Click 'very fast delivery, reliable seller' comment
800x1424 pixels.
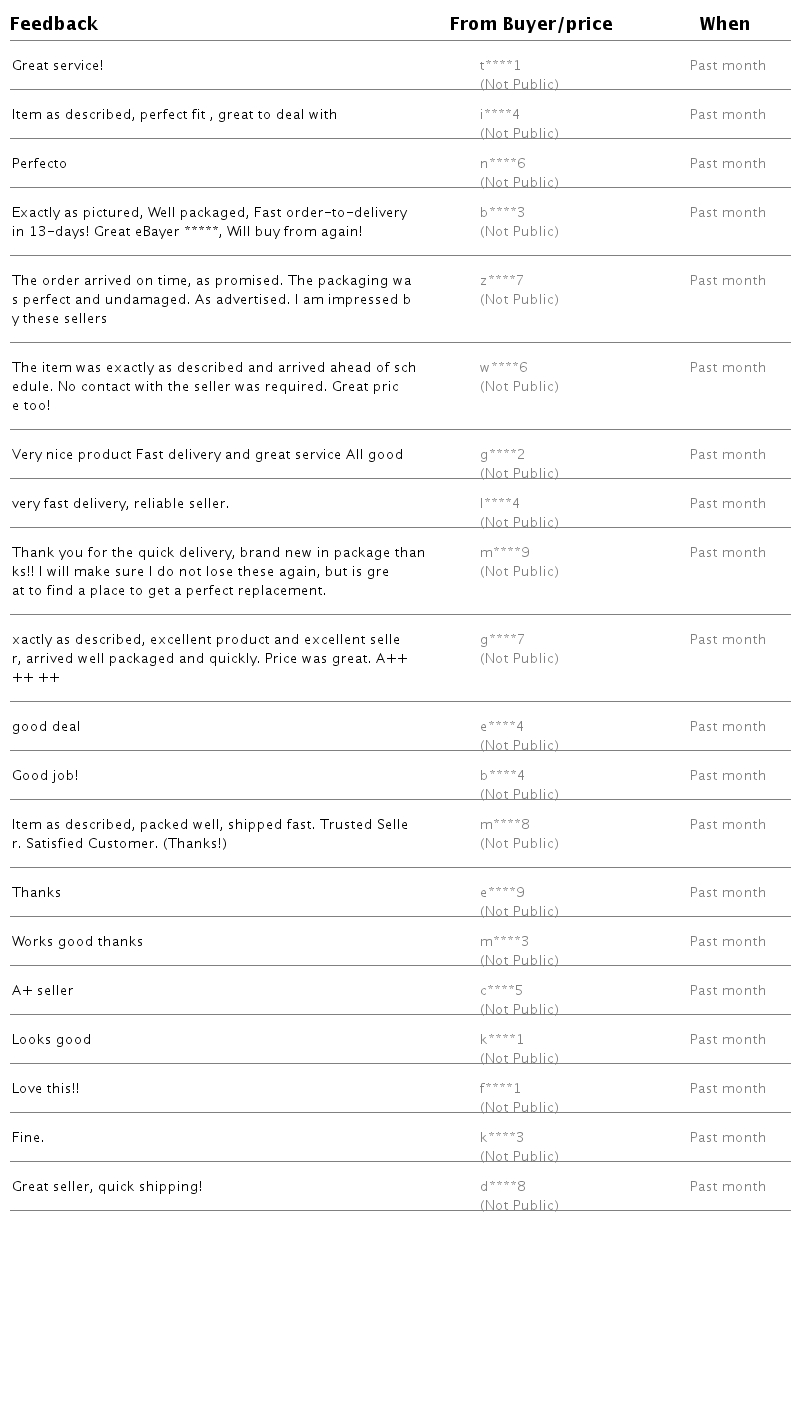tap(120, 504)
